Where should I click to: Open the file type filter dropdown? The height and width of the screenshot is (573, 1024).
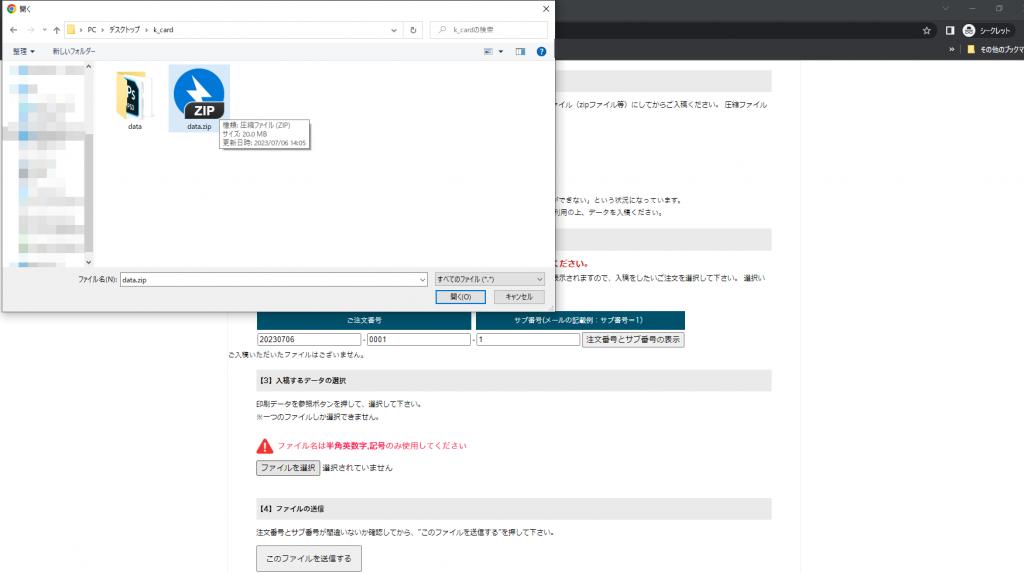pyautogui.click(x=489, y=279)
